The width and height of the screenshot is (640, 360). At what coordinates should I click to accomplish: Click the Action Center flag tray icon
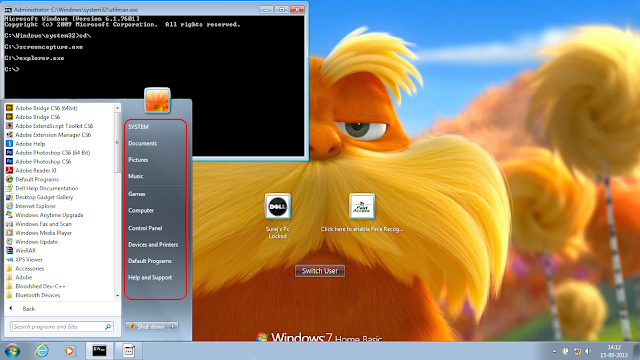tap(565, 351)
